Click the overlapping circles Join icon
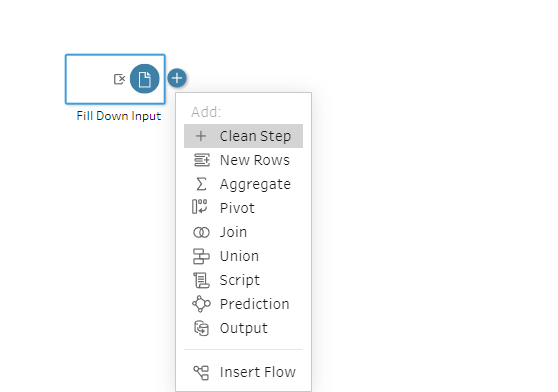The height and width of the screenshot is (392, 558). click(x=201, y=233)
